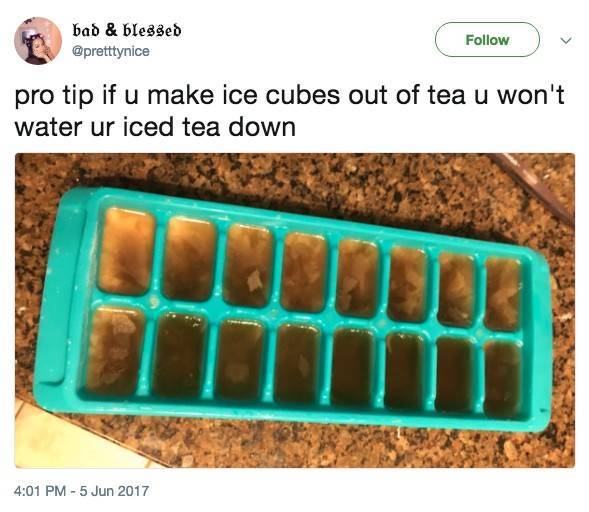
Task: Click the "pro tip" start of the tweet
Action: (54, 97)
